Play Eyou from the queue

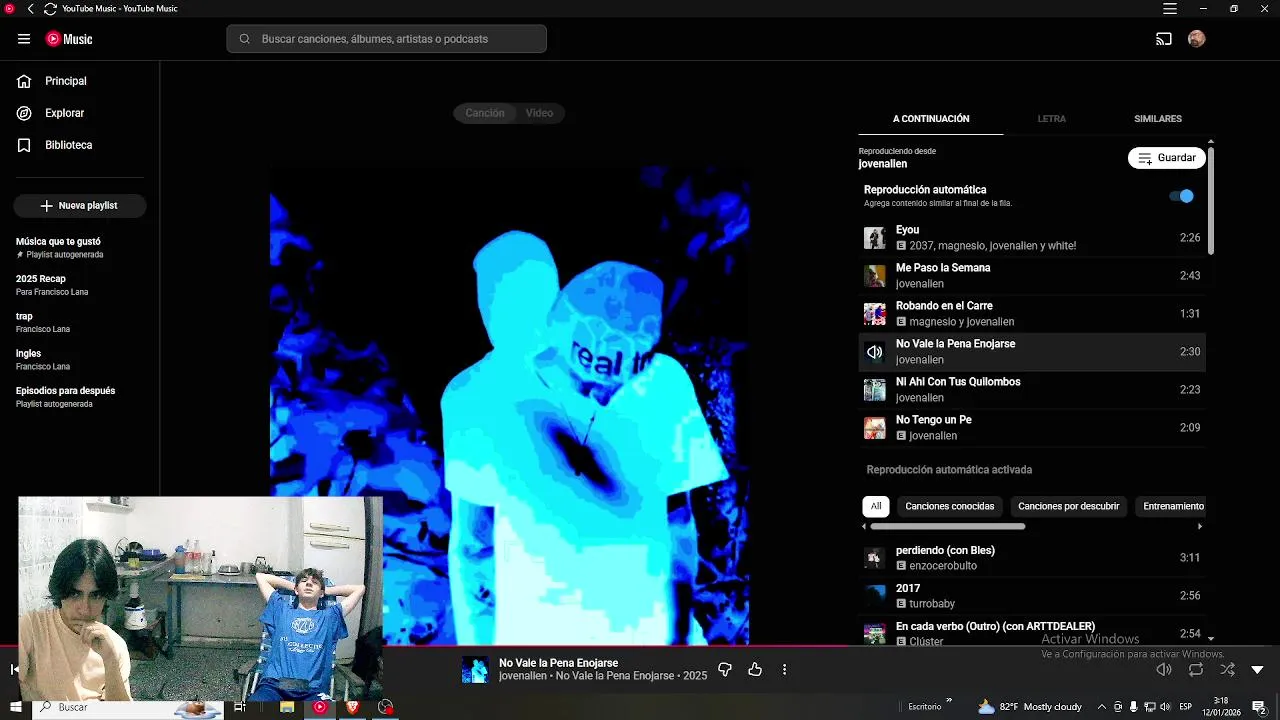click(1032, 238)
